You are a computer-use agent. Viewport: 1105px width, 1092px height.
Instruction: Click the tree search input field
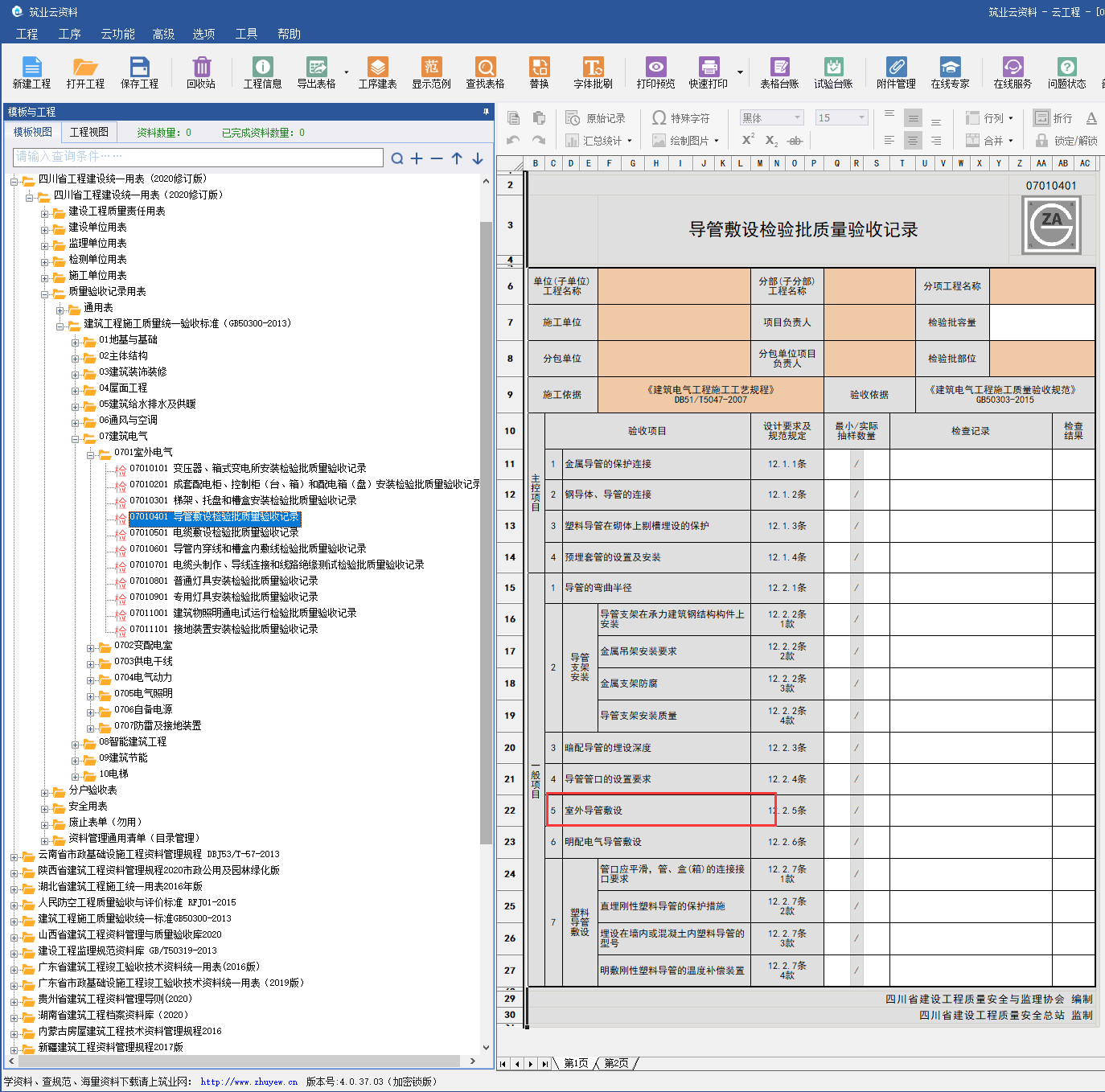tap(198, 157)
